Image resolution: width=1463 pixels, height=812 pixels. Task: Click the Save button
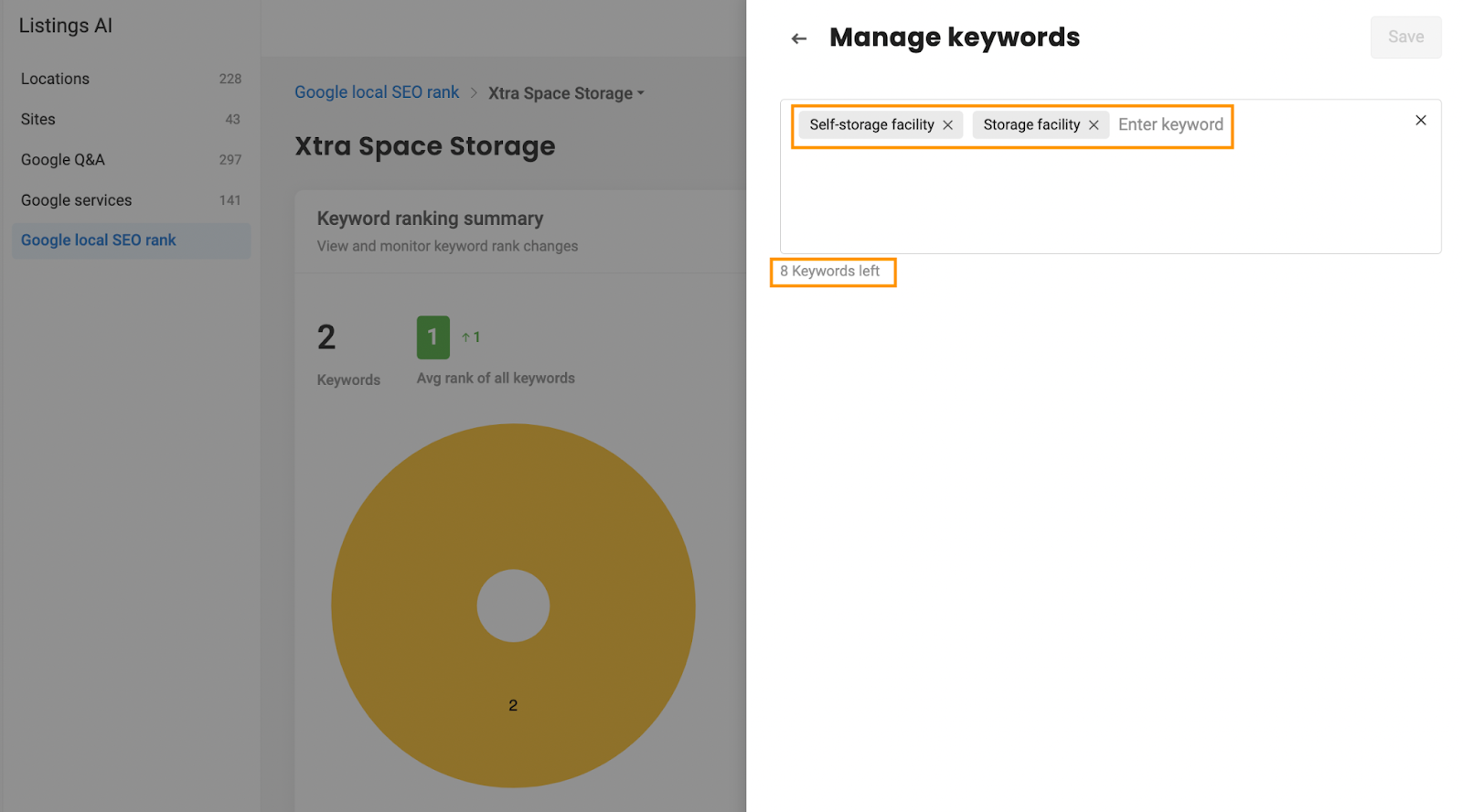(1405, 37)
